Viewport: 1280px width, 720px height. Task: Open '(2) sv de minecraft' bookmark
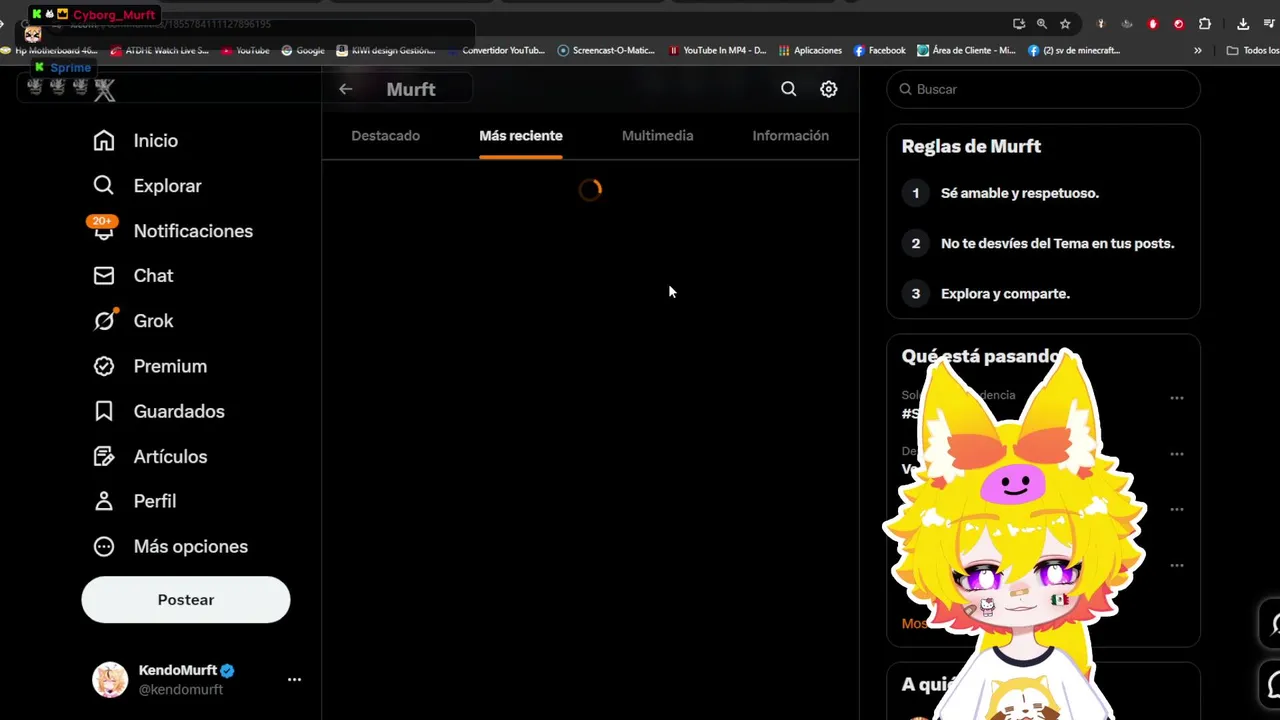point(1074,50)
